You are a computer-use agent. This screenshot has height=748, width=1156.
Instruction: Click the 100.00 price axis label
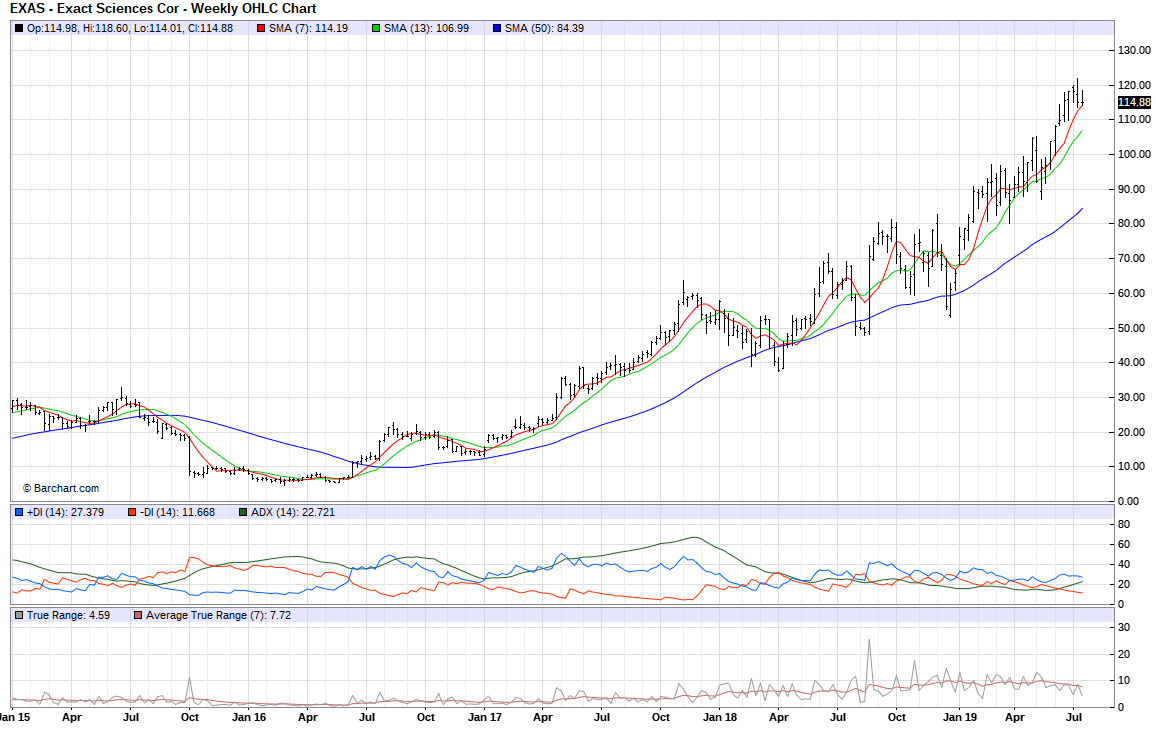coord(1134,154)
